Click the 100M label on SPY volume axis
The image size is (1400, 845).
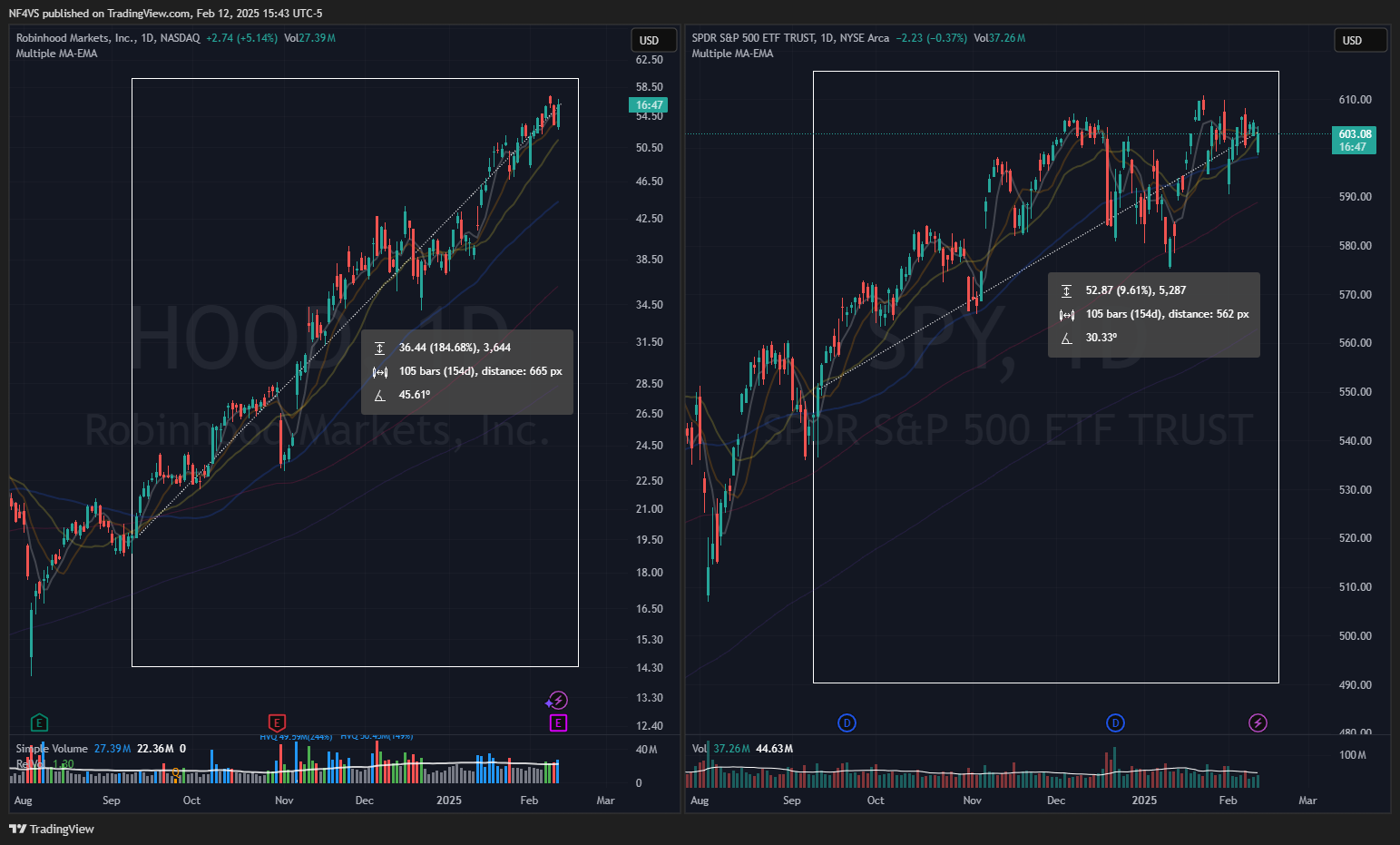coord(1352,755)
